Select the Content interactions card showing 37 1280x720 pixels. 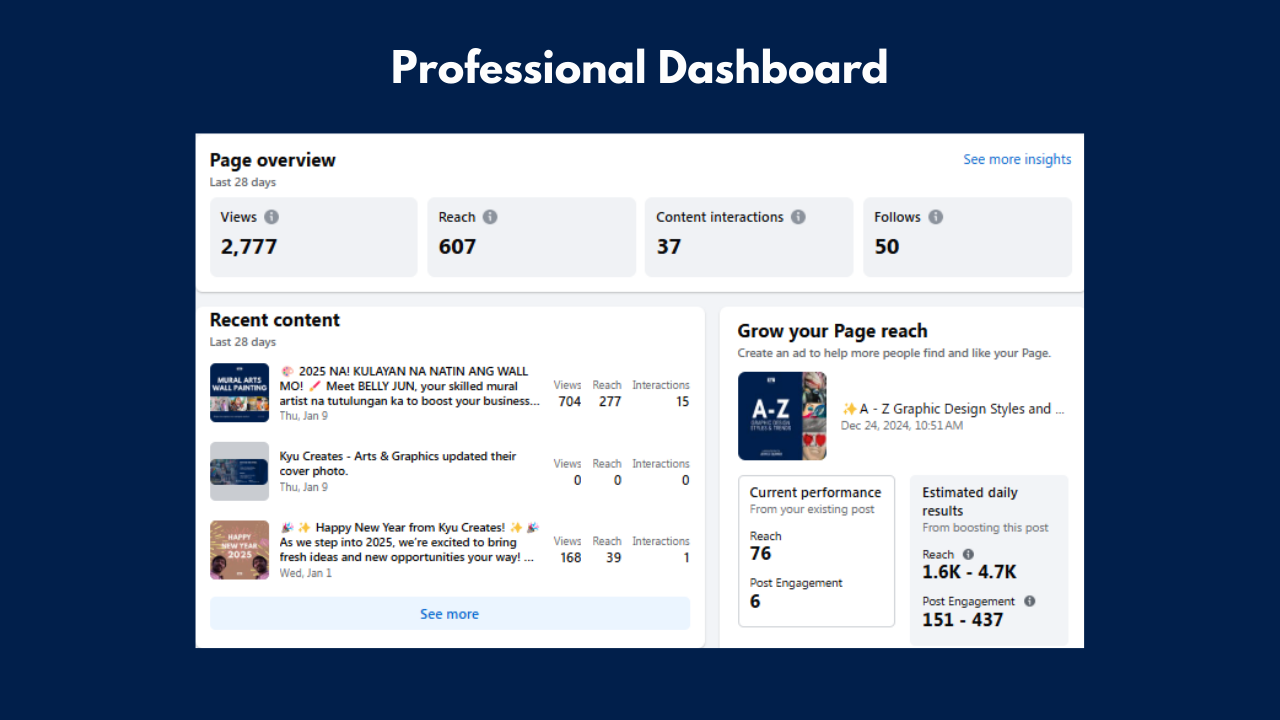tap(748, 237)
